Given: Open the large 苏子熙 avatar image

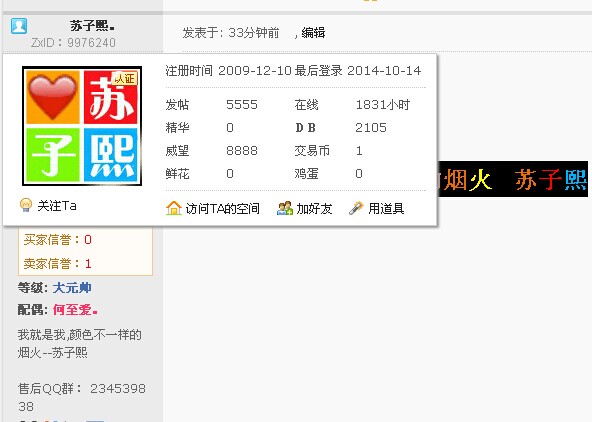Looking at the screenshot, I should pos(82,126).
